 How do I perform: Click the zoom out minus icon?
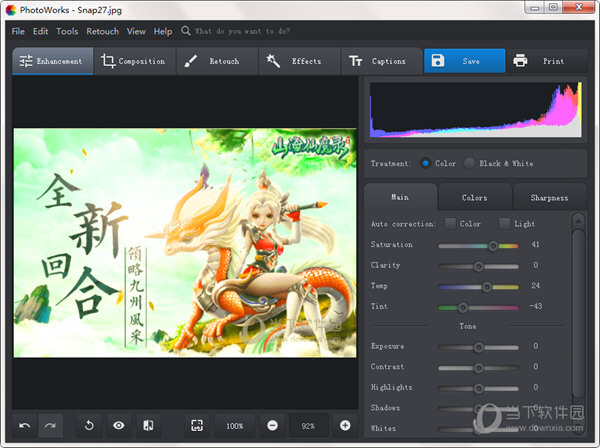point(272,425)
